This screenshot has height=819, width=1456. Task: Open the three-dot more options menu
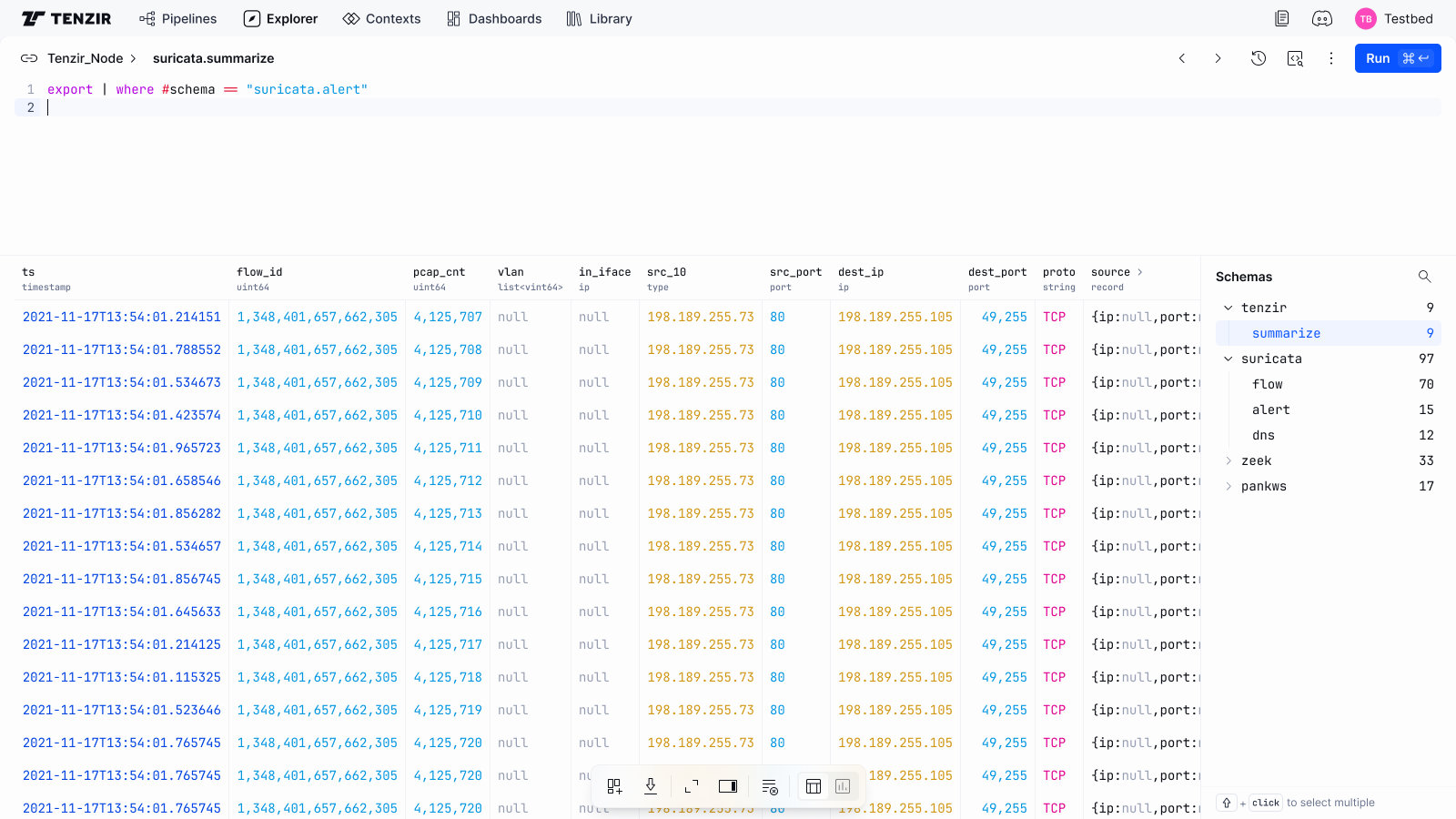(1331, 58)
